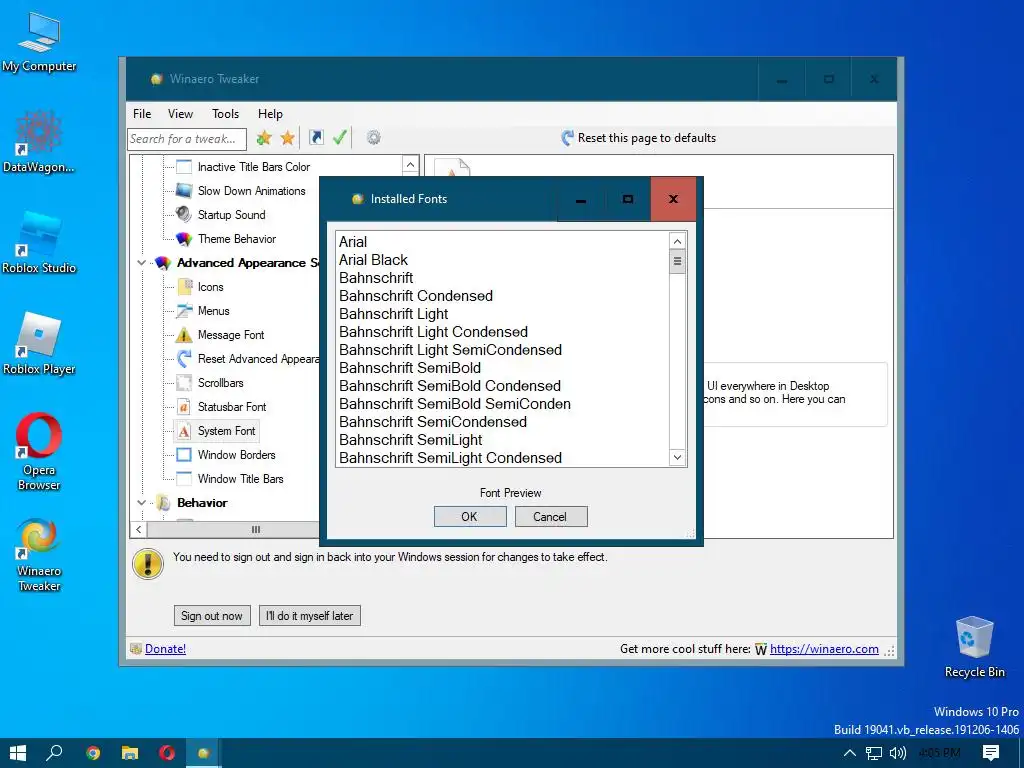1024x768 pixels.
Task: Click the System Font letter icon
Action: coord(184,431)
